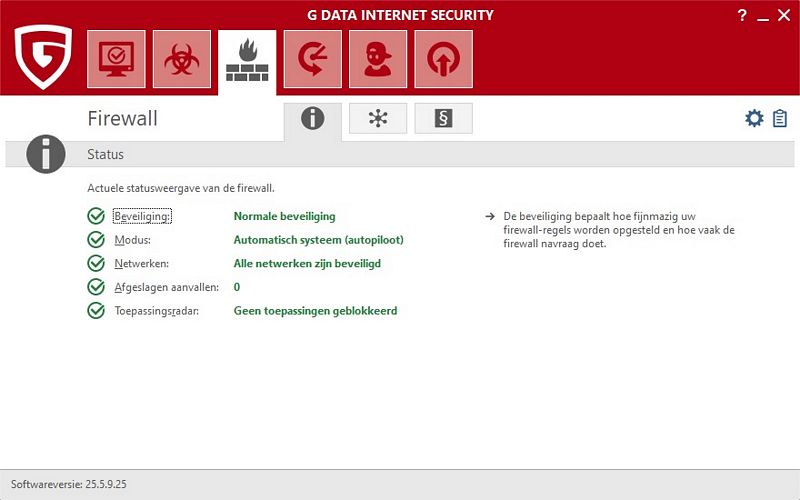The height and width of the screenshot is (500, 800).
Task: Click the Softwareversie 25.5.9.25 text
Action: [x=69, y=484]
